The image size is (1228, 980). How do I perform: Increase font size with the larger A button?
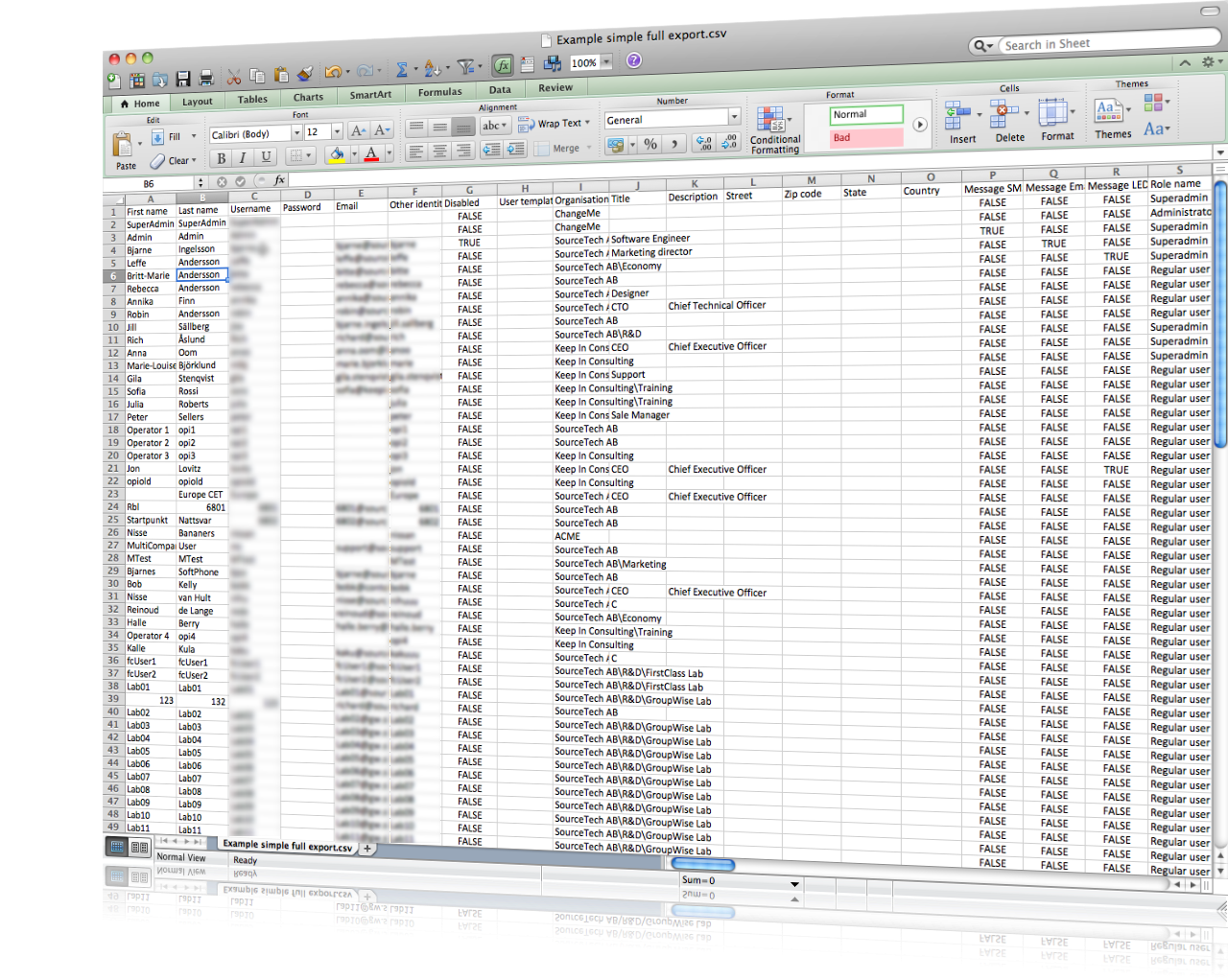click(x=359, y=130)
